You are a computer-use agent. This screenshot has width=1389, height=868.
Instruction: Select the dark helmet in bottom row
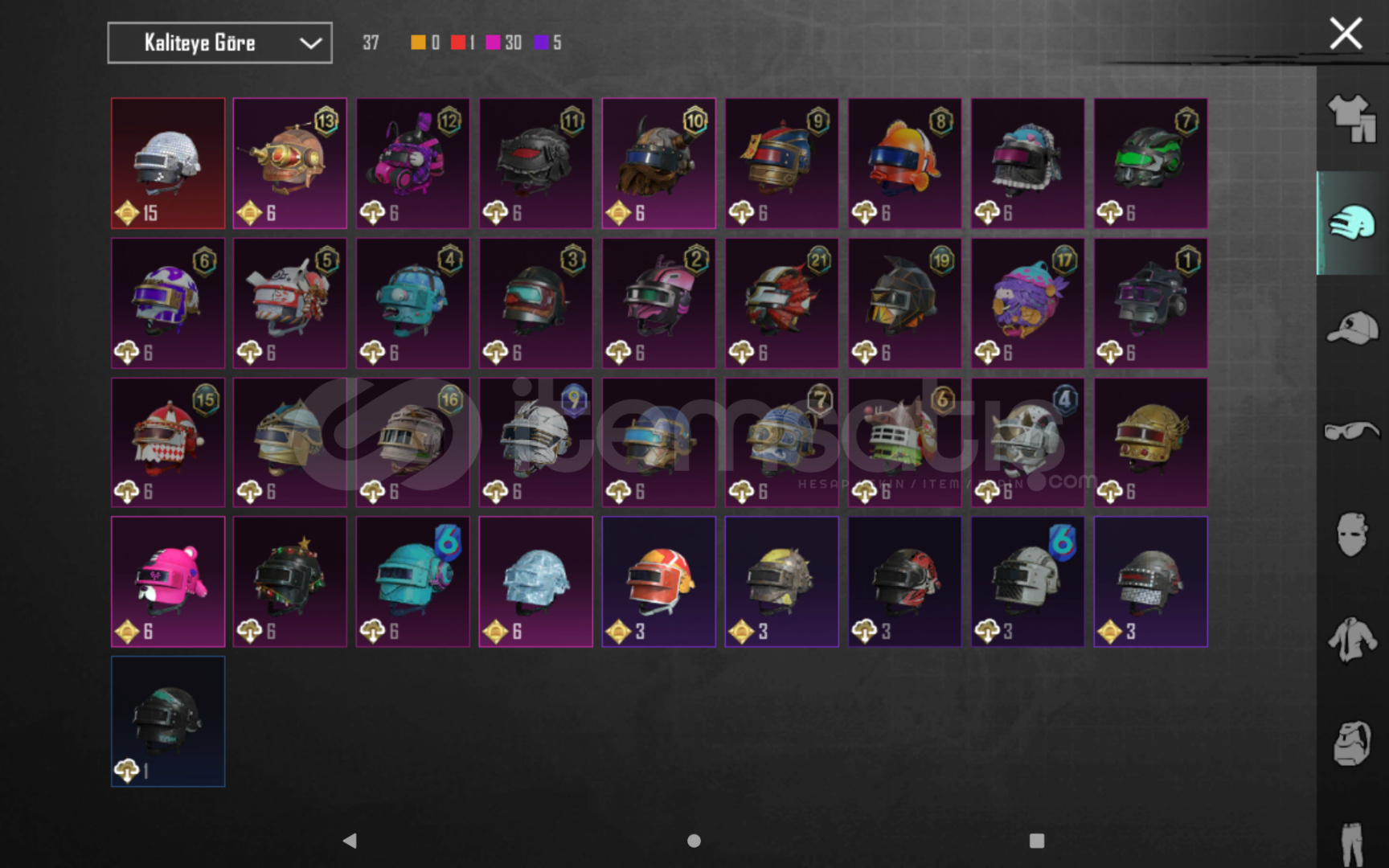168,721
